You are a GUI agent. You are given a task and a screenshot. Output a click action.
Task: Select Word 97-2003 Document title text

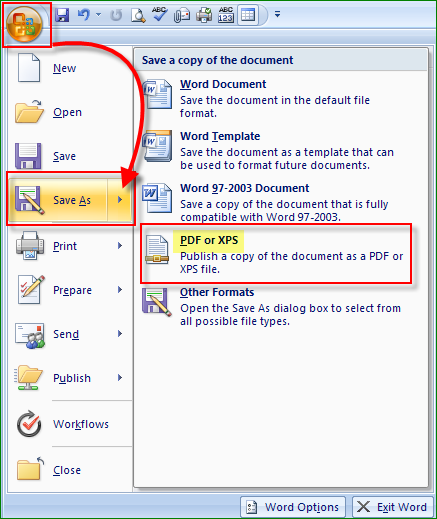(245, 188)
